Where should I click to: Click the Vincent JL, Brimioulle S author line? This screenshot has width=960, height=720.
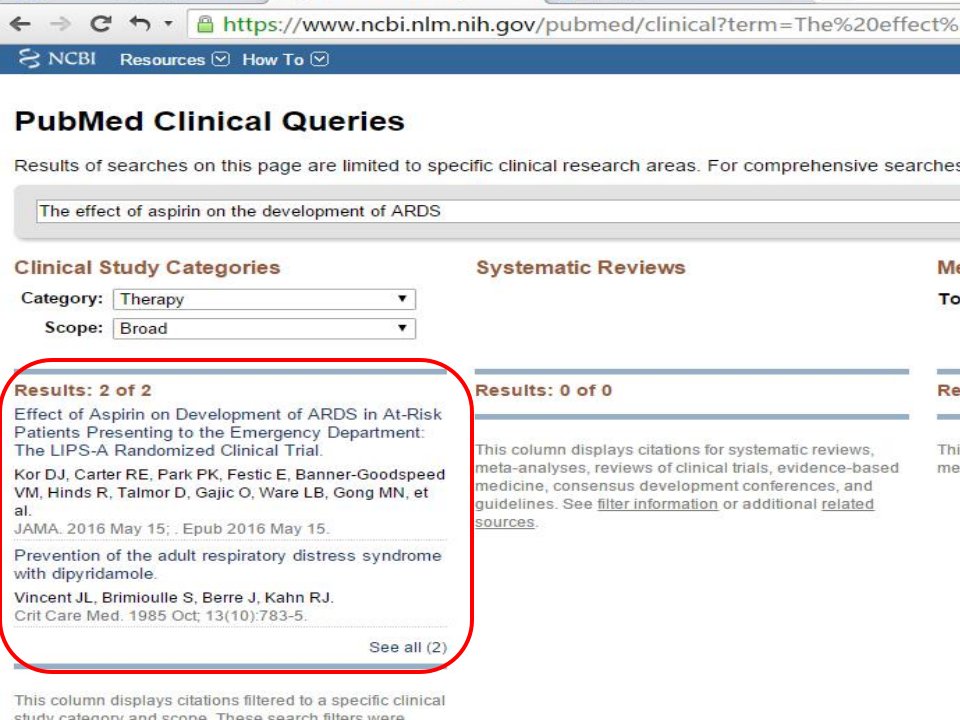174,598
